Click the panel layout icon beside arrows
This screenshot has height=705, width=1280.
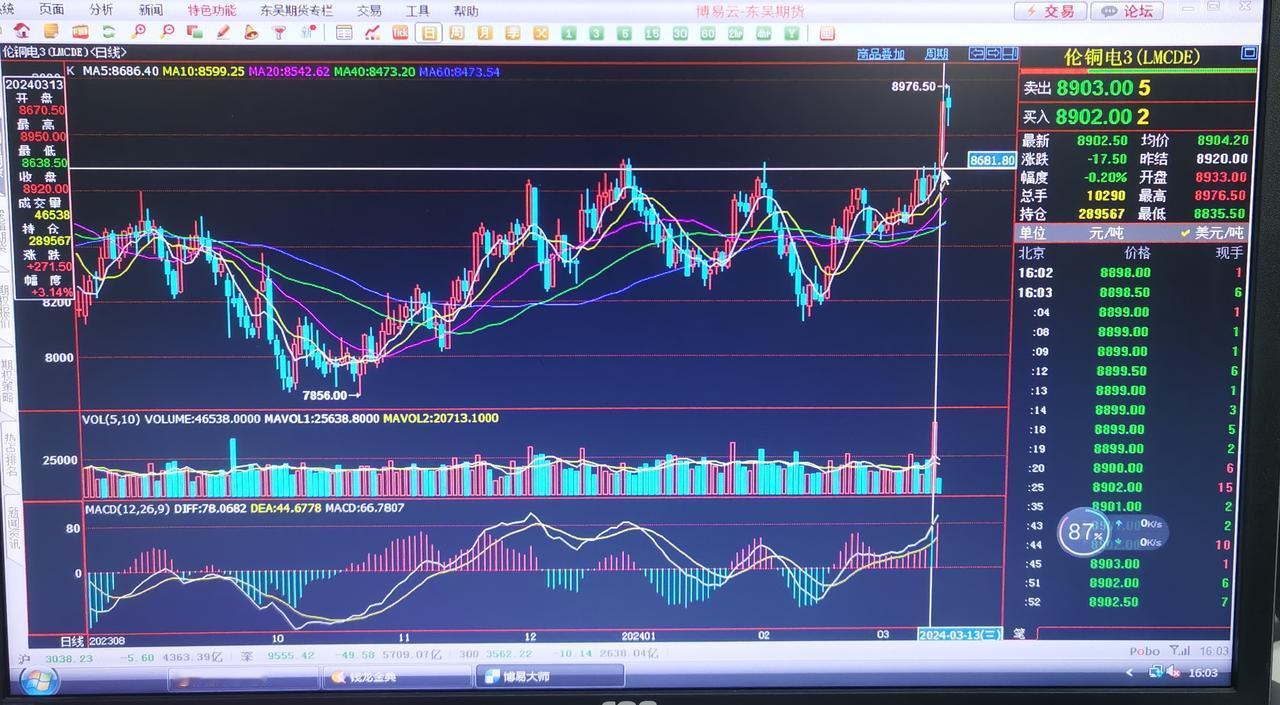point(1010,54)
